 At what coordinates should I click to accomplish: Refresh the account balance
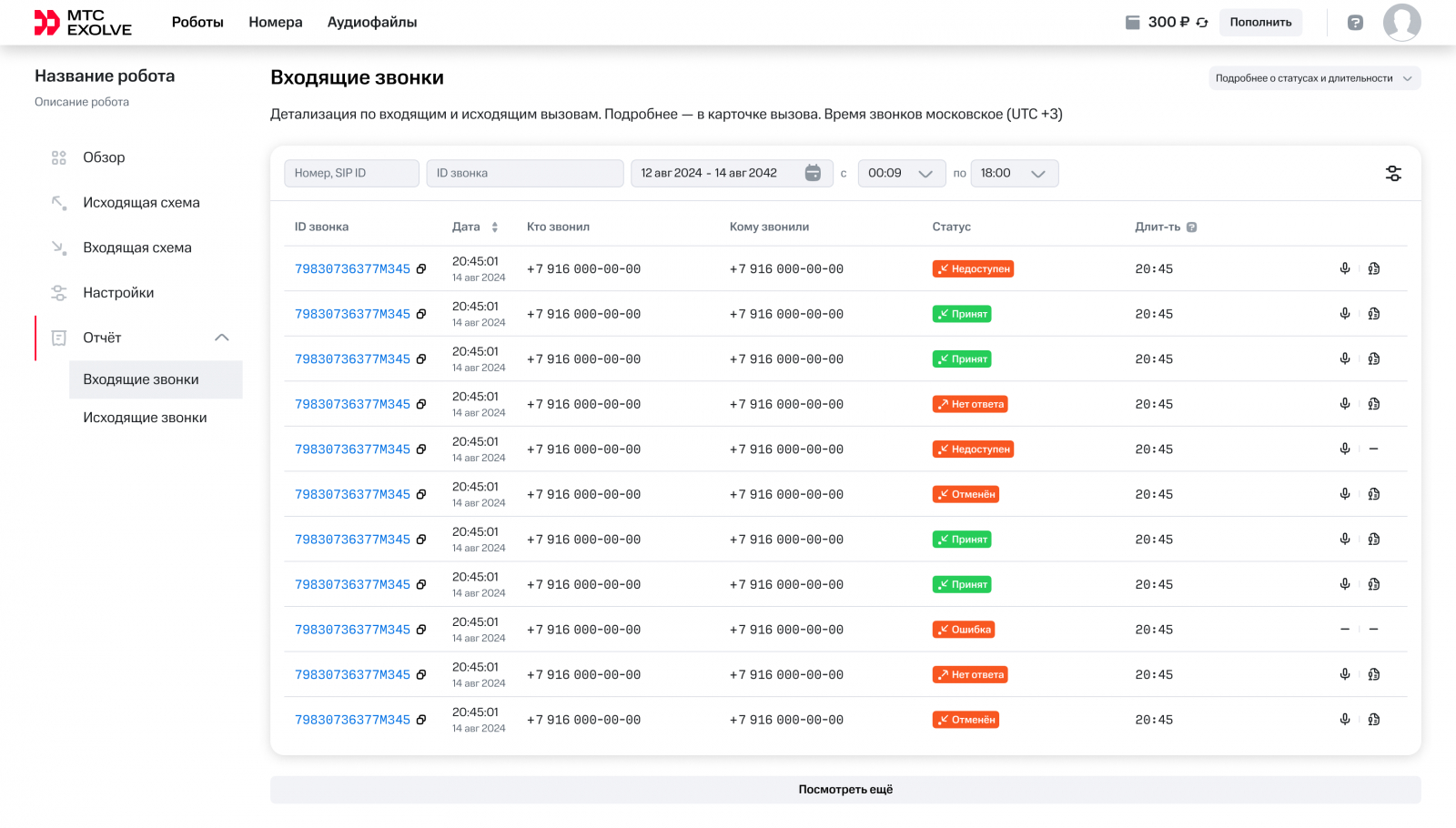pyautogui.click(x=1203, y=22)
